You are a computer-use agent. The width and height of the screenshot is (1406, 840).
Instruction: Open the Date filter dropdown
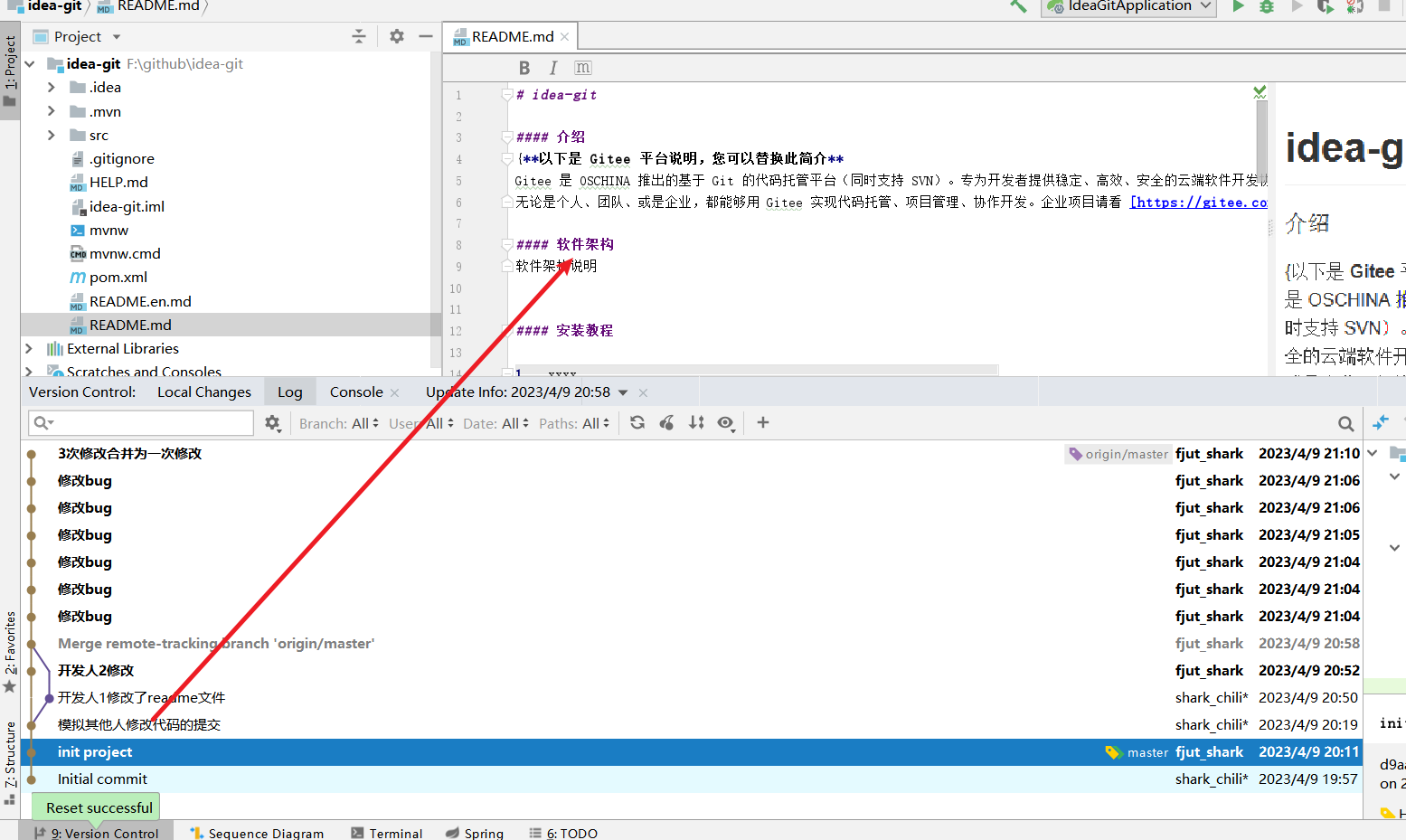pos(496,423)
